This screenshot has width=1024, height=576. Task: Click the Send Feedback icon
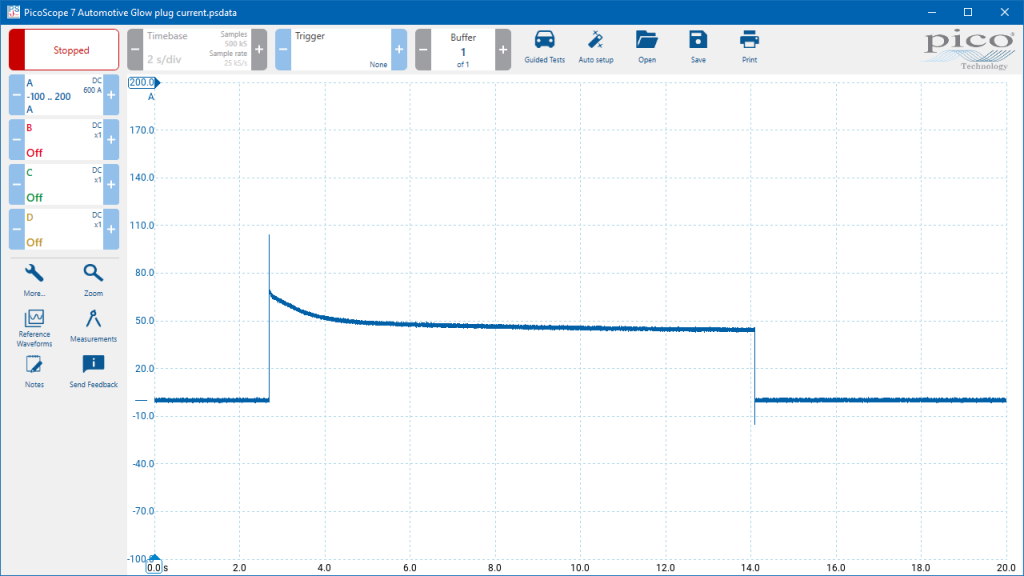coord(93,372)
